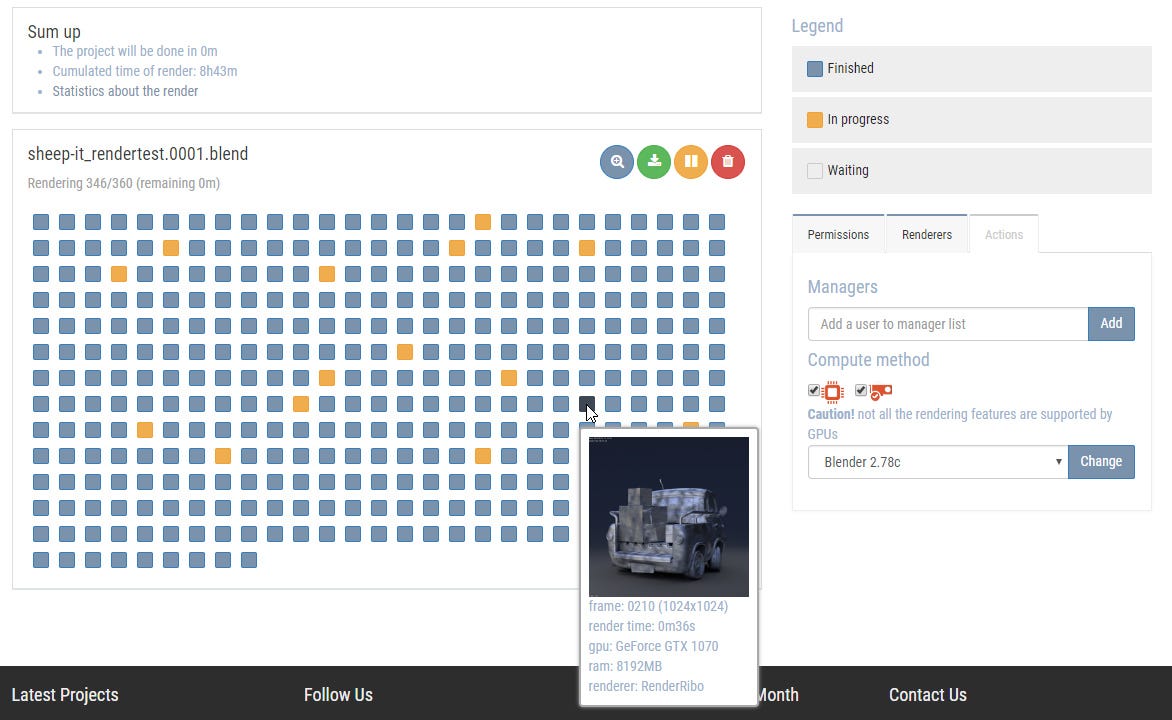1172x720 pixels.
Task: Switch to the Permissions tab
Action: click(x=838, y=234)
